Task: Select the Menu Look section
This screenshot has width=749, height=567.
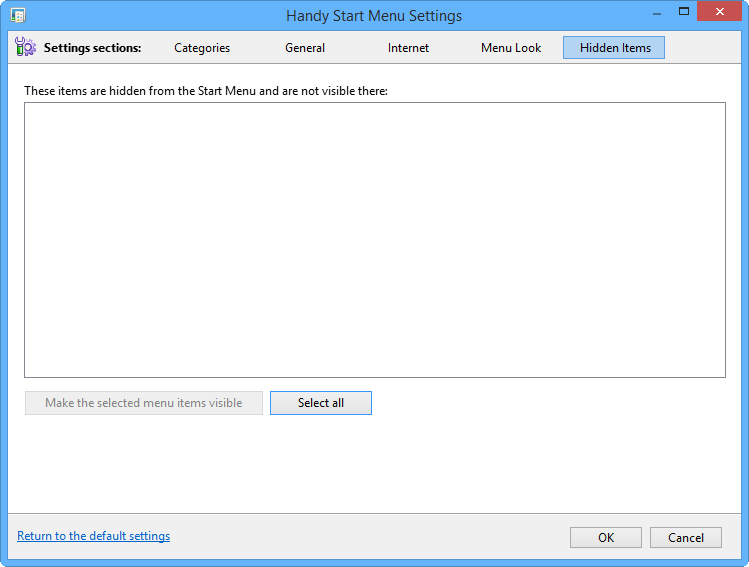Action: click(x=511, y=48)
